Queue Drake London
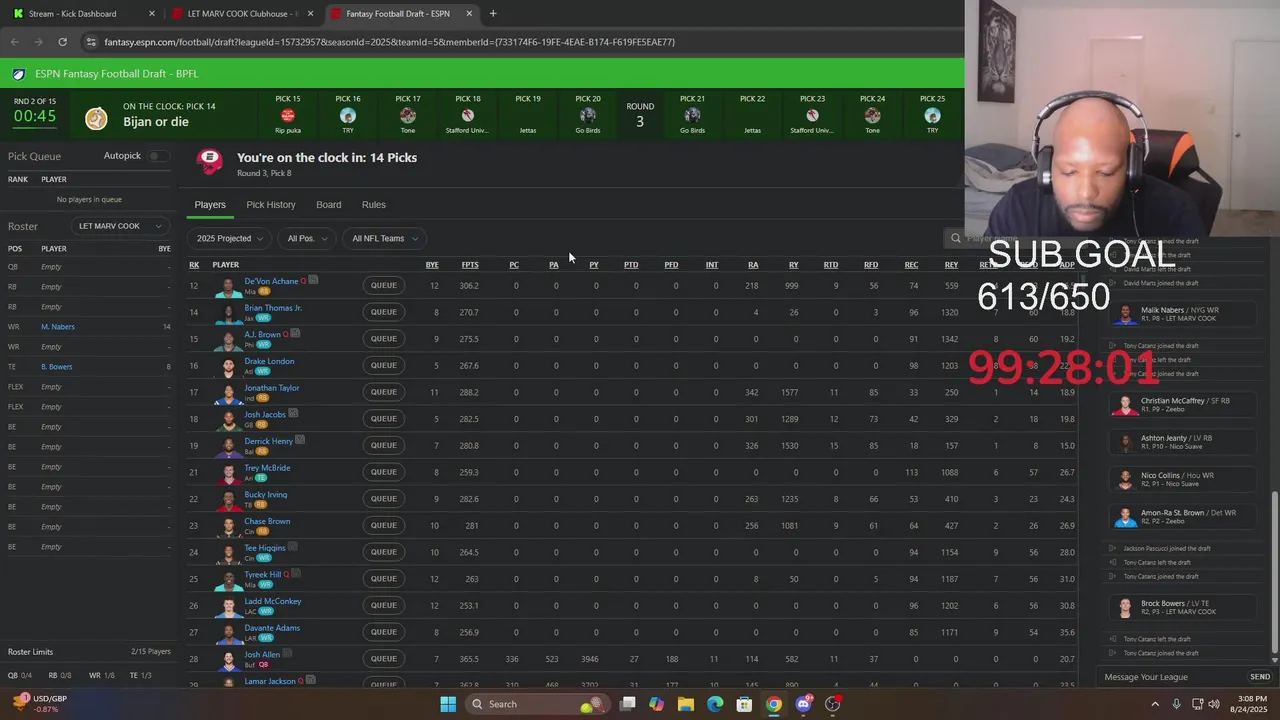Screen dimensions: 1280x720 click(384, 365)
